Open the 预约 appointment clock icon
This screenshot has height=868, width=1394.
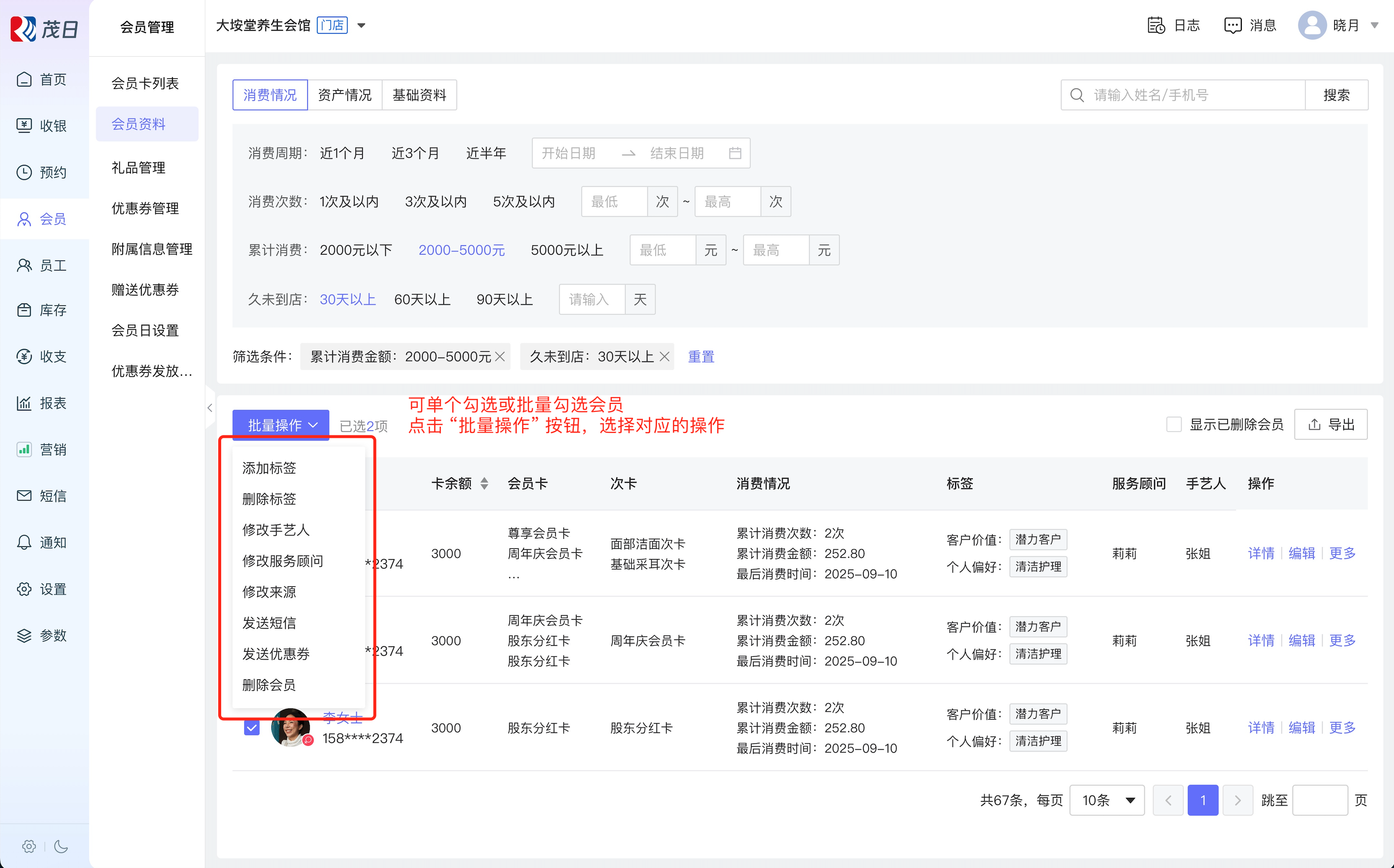pyautogui.click(x=24, y=172)
